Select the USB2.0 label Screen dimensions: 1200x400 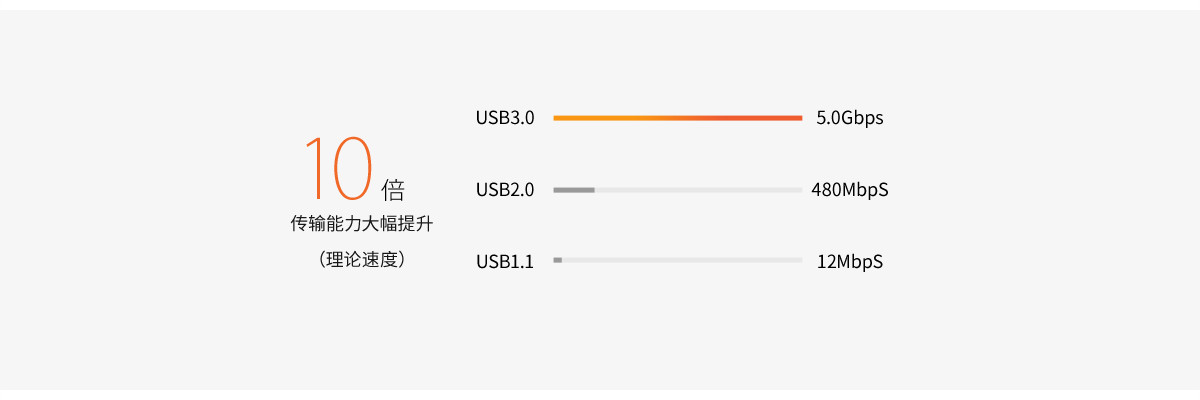tap(505, 190)
